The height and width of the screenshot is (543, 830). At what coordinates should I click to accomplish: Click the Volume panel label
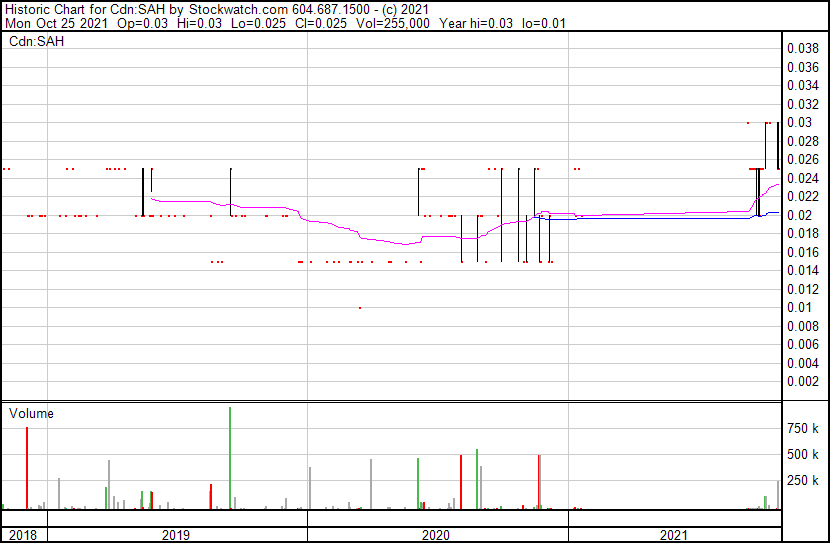coord(31,413)
